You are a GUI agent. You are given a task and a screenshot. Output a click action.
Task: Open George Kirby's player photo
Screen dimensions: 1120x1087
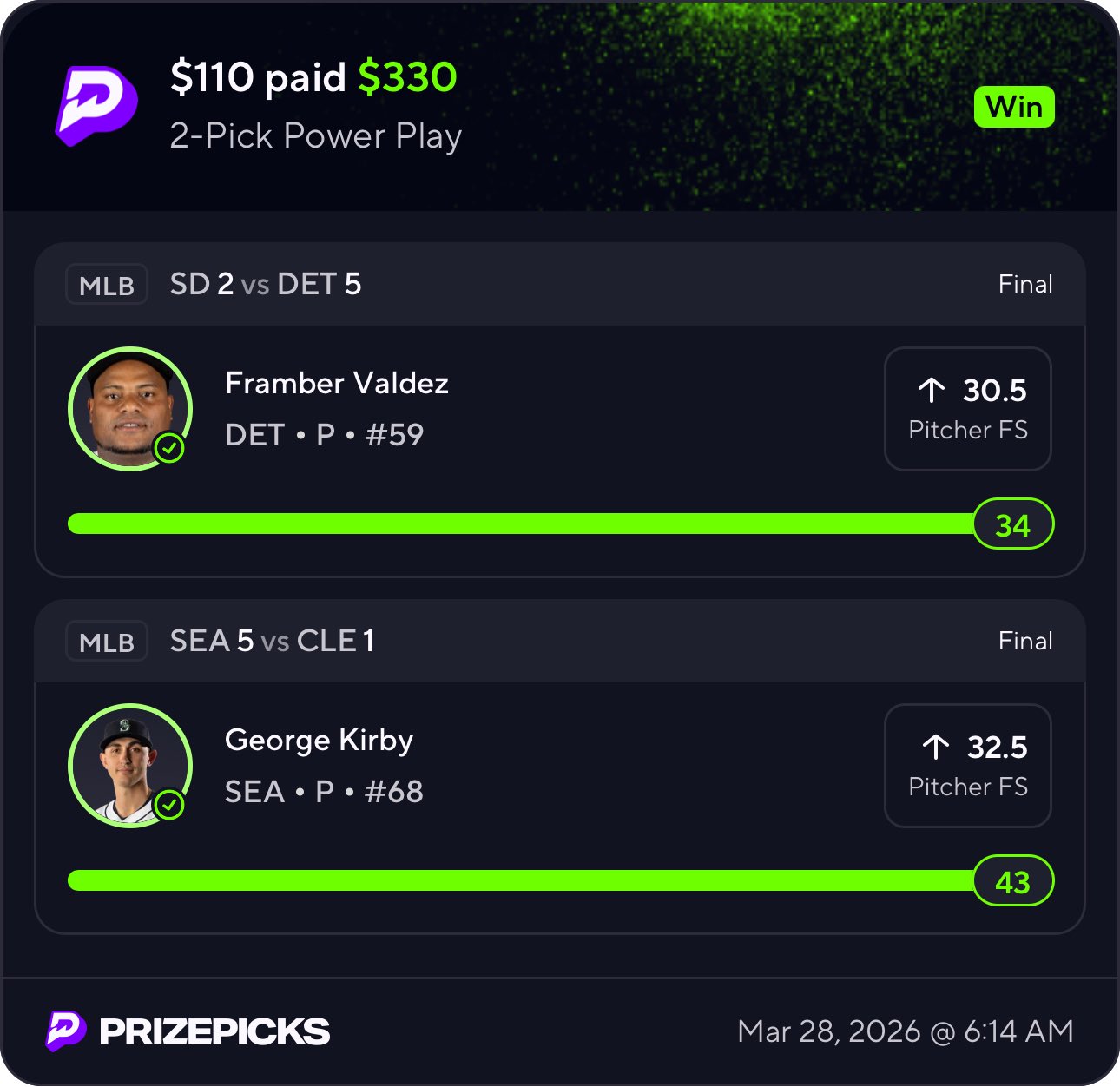128,765
